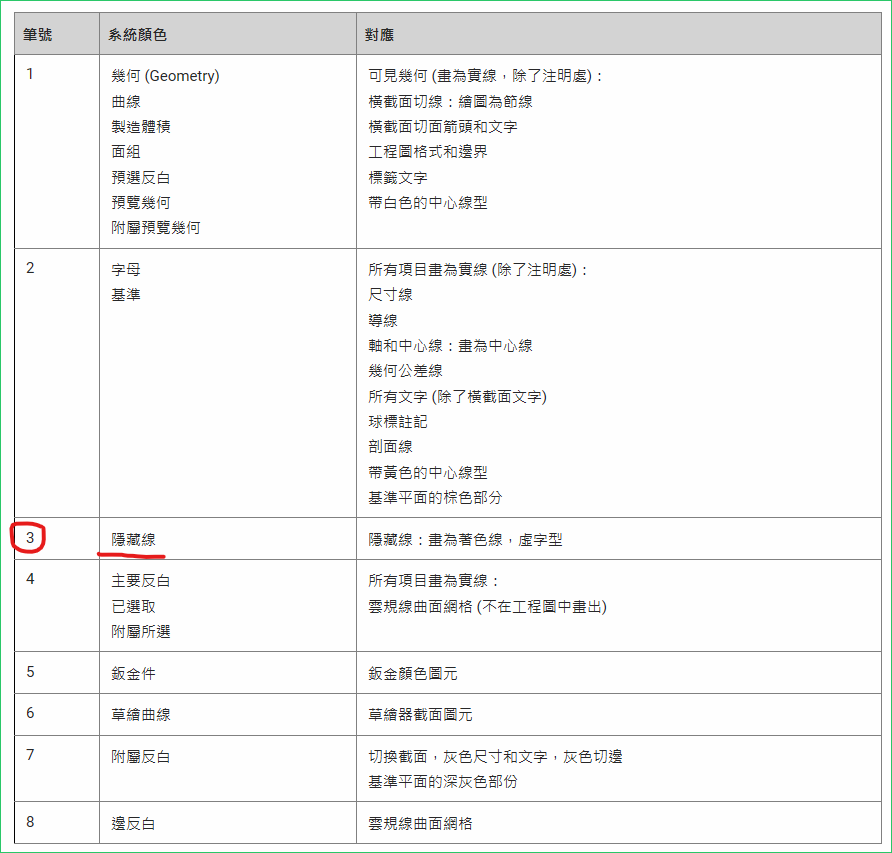Image resolution: width=892 pixels, height=853 pixels.
Task: Click the 幾何公差線 line
Action: 405,371
